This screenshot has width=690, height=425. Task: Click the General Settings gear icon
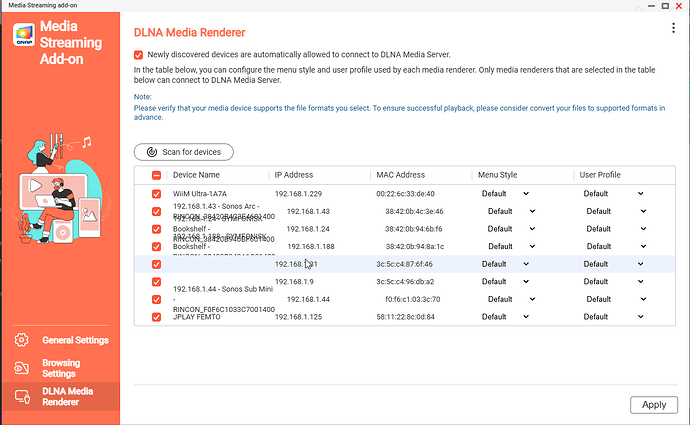[22, 340]
